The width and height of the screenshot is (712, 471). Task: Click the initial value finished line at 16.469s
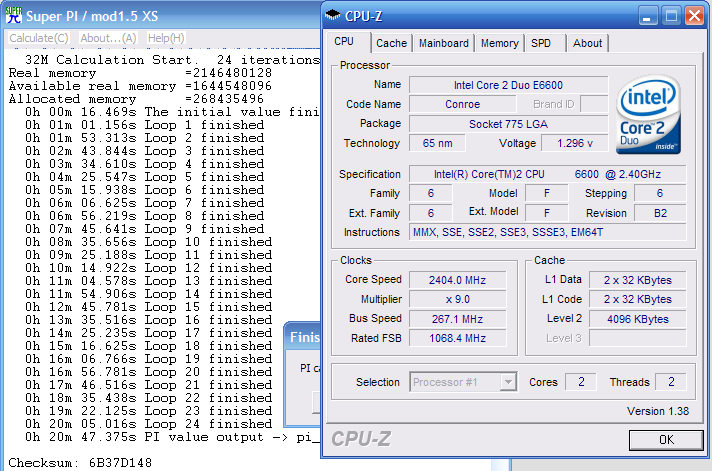point(173,112)
